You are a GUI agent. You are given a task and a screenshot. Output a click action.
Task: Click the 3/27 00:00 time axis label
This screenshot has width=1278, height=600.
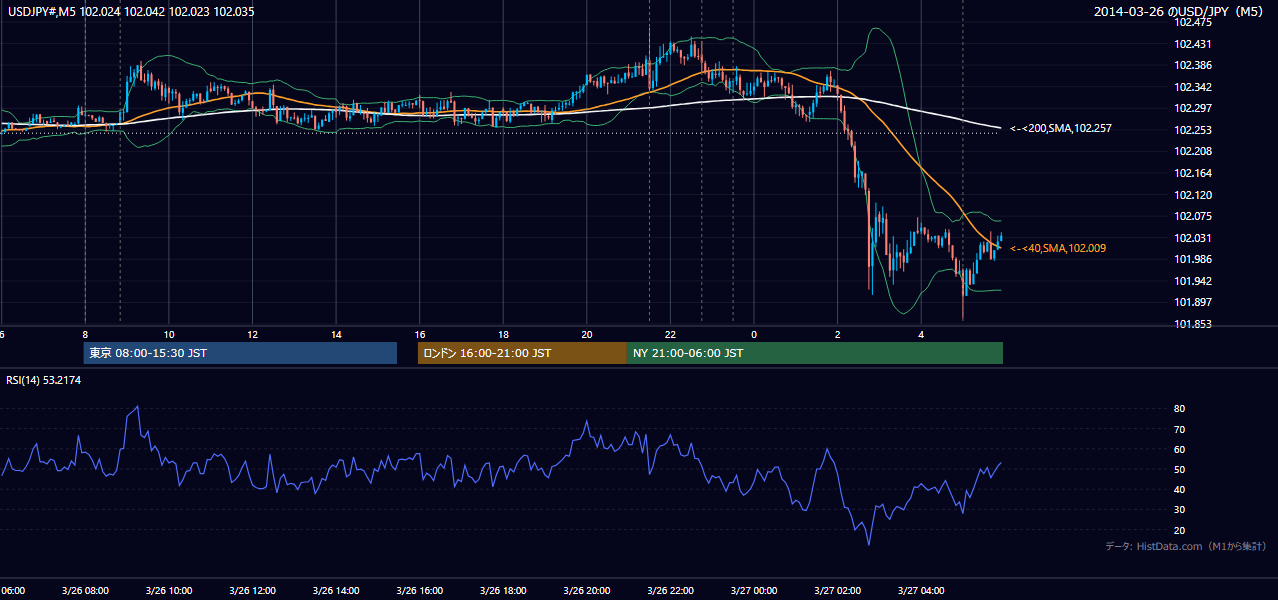tap(753, 591)
